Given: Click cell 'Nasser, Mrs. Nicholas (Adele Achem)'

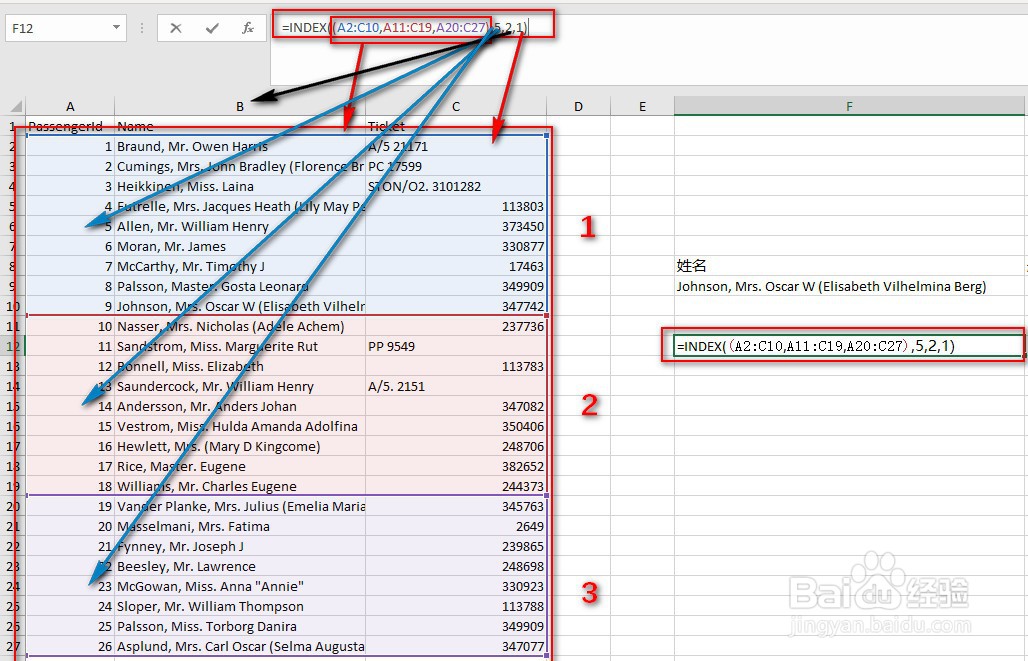Looking at the screenshot, I should point(240,327).
